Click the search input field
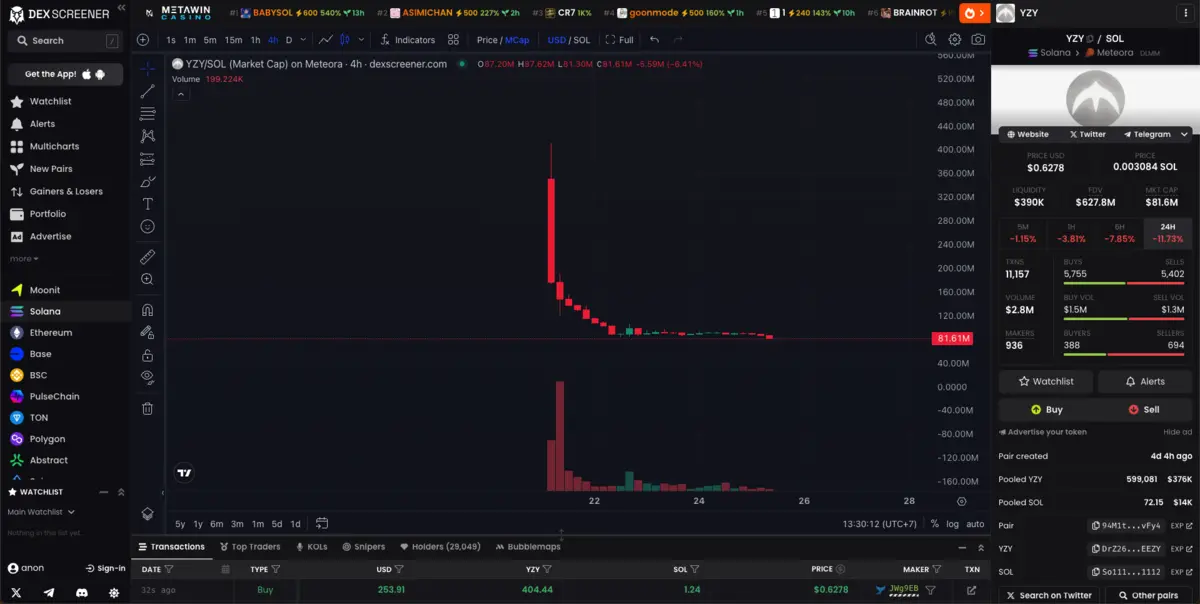1200x604 pixels. tap(65, 41)
